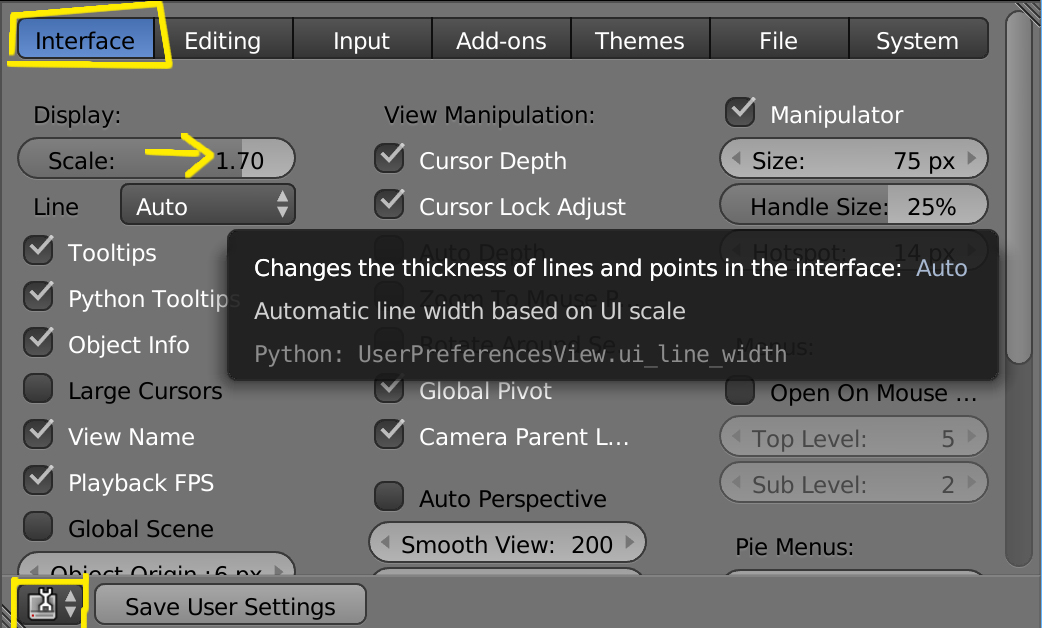Select the Input tab
1042x628 pixels.
361,41
